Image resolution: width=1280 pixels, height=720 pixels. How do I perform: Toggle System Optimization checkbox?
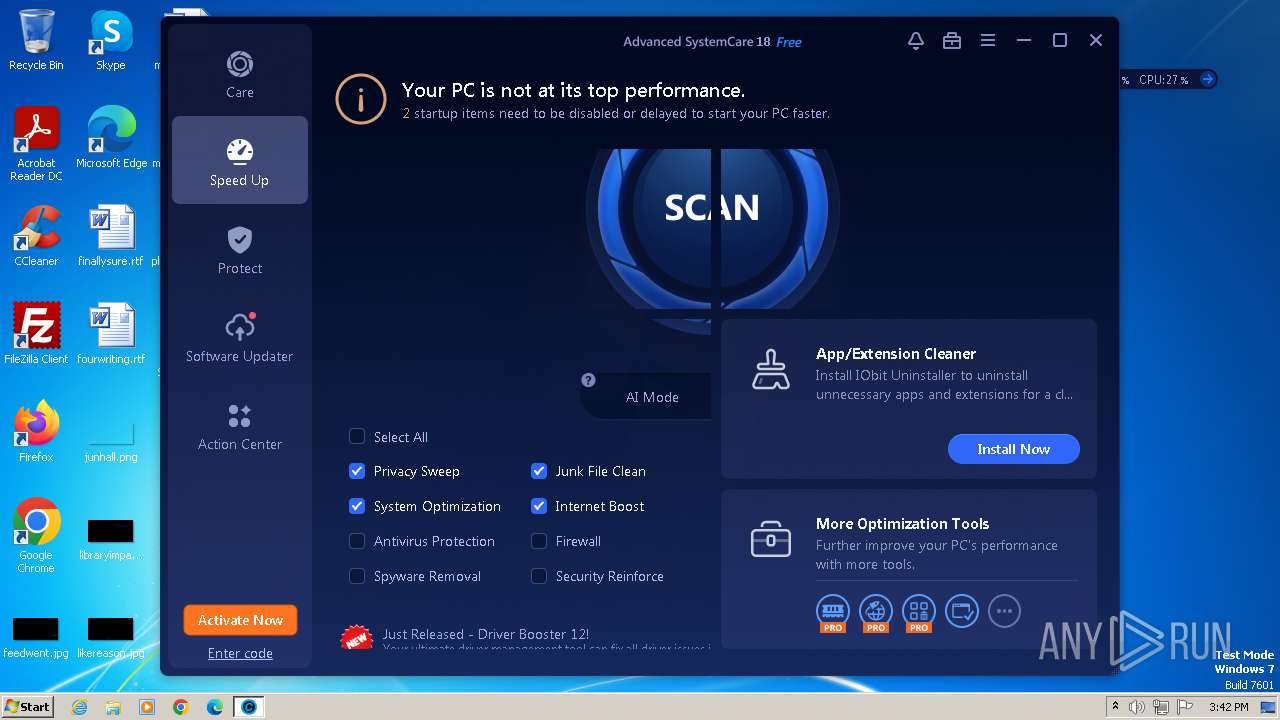tap(357, 506)
